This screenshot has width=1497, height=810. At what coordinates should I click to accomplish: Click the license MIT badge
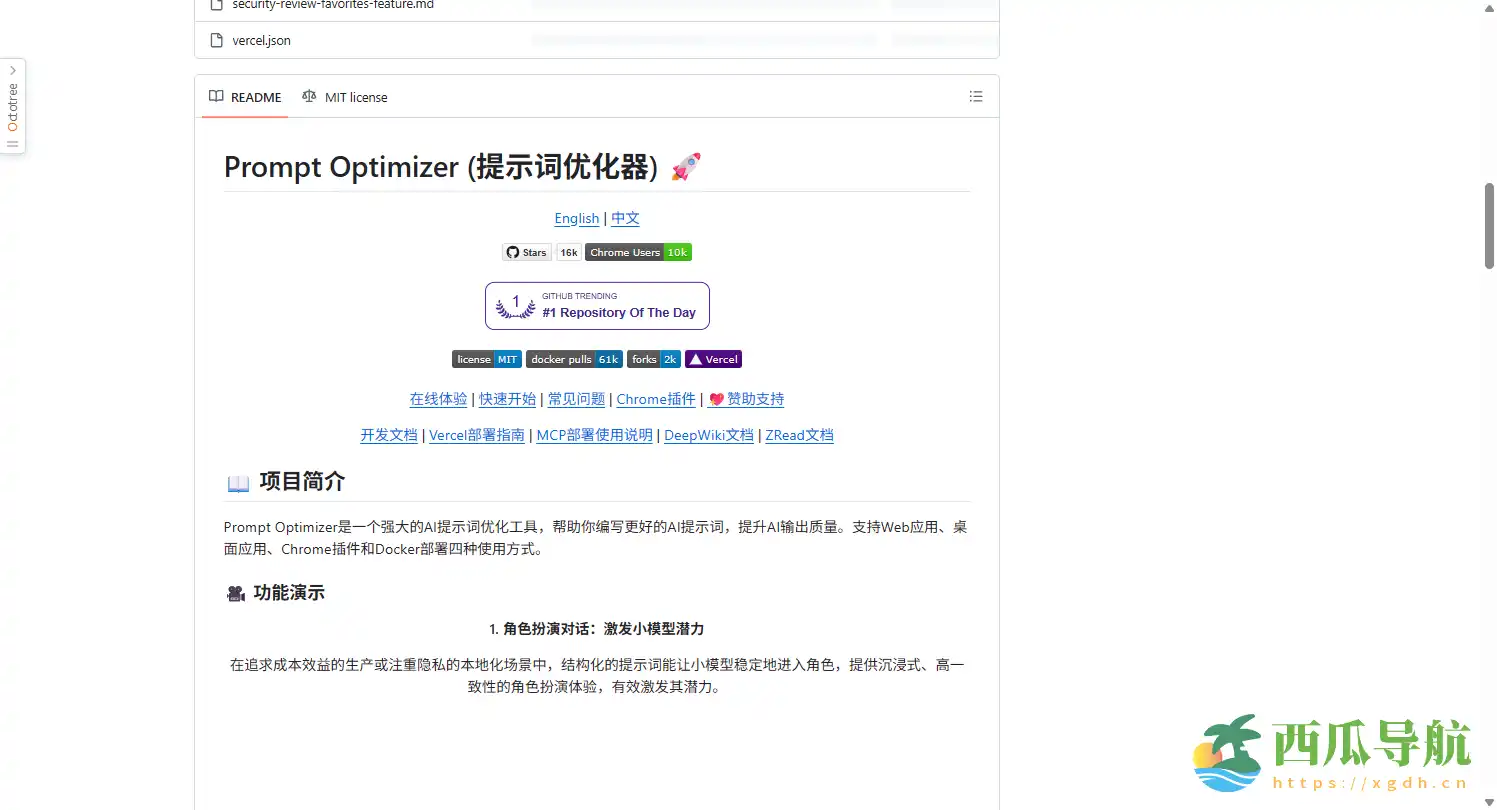pyautogui.click(x=486, y=359)
